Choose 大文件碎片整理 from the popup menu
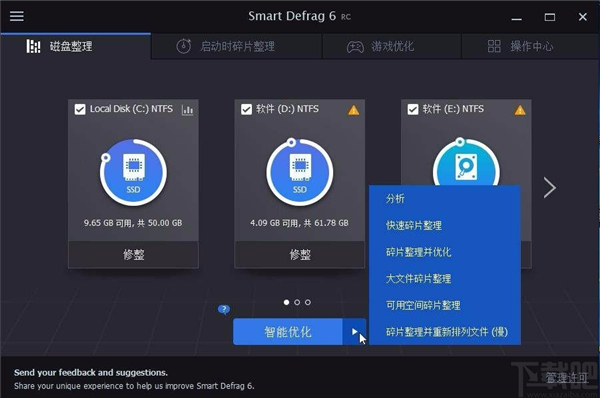This screenshot has height=398, width=600. tap(445, 279)
